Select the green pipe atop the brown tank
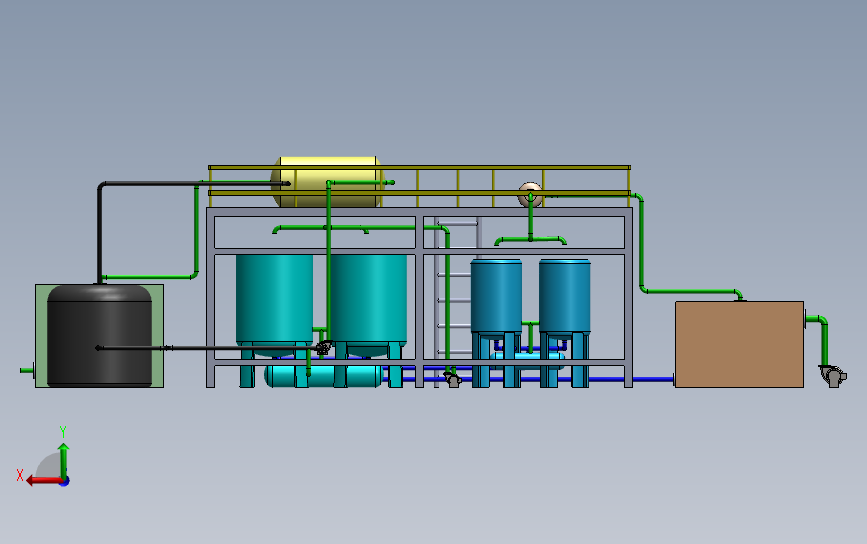The width and height of the screenshot is (867, 544). tap(691, 291)
